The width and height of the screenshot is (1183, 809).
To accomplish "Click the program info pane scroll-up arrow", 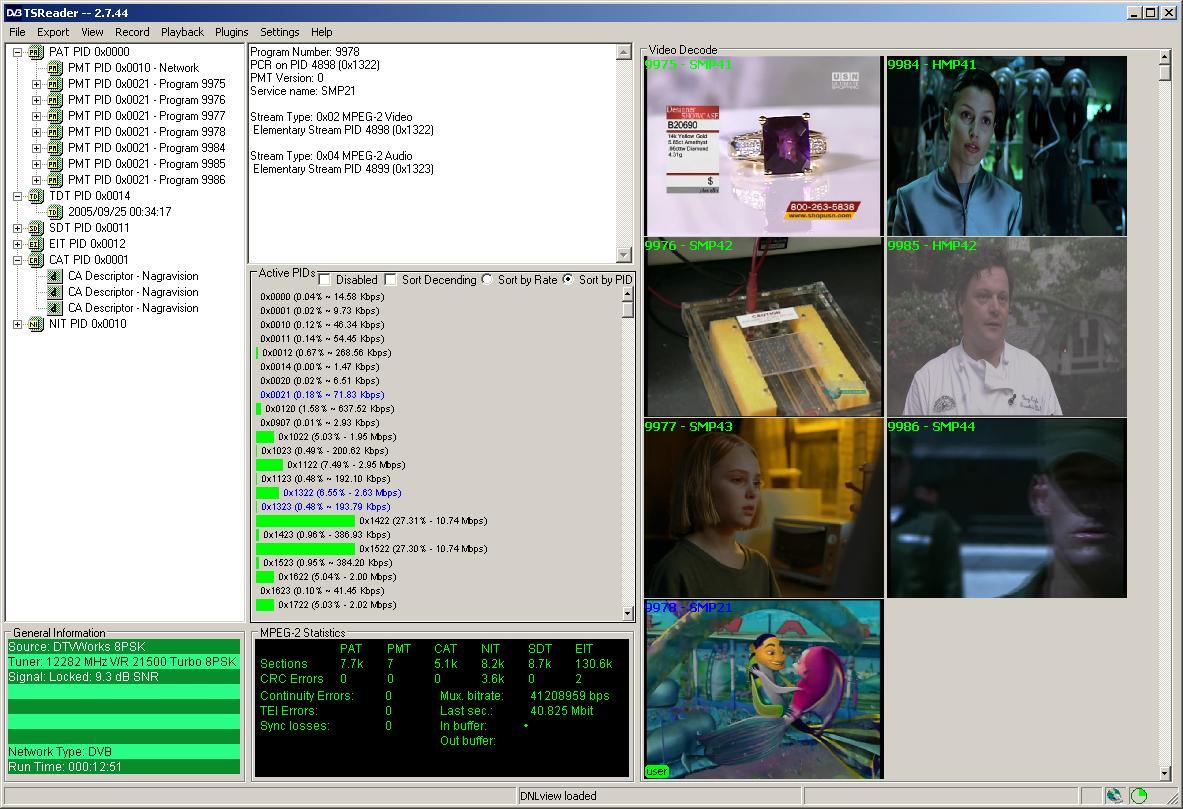I will [x=624, y=52].
